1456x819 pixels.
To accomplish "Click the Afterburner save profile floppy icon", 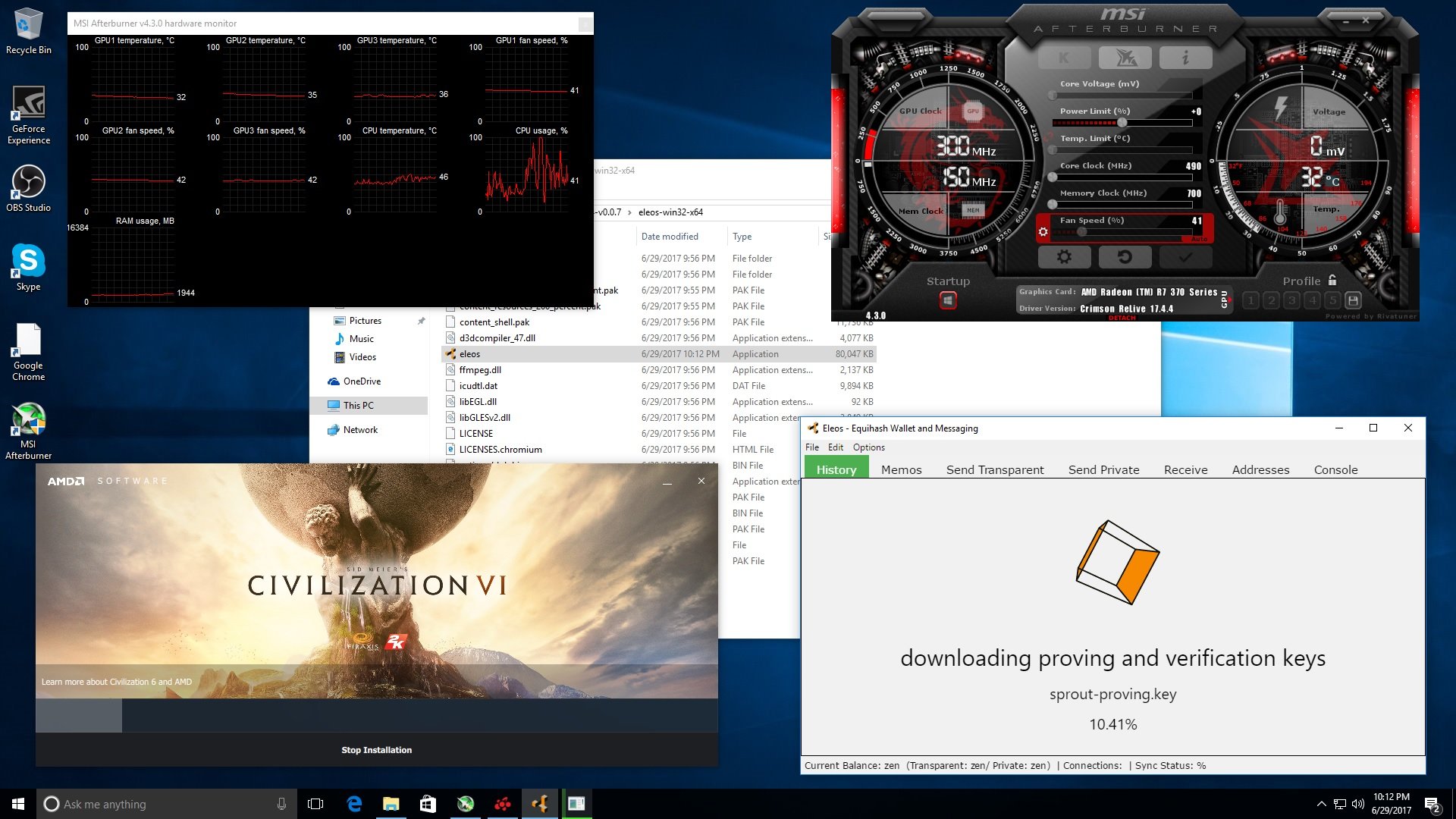I will point(1353,300).
